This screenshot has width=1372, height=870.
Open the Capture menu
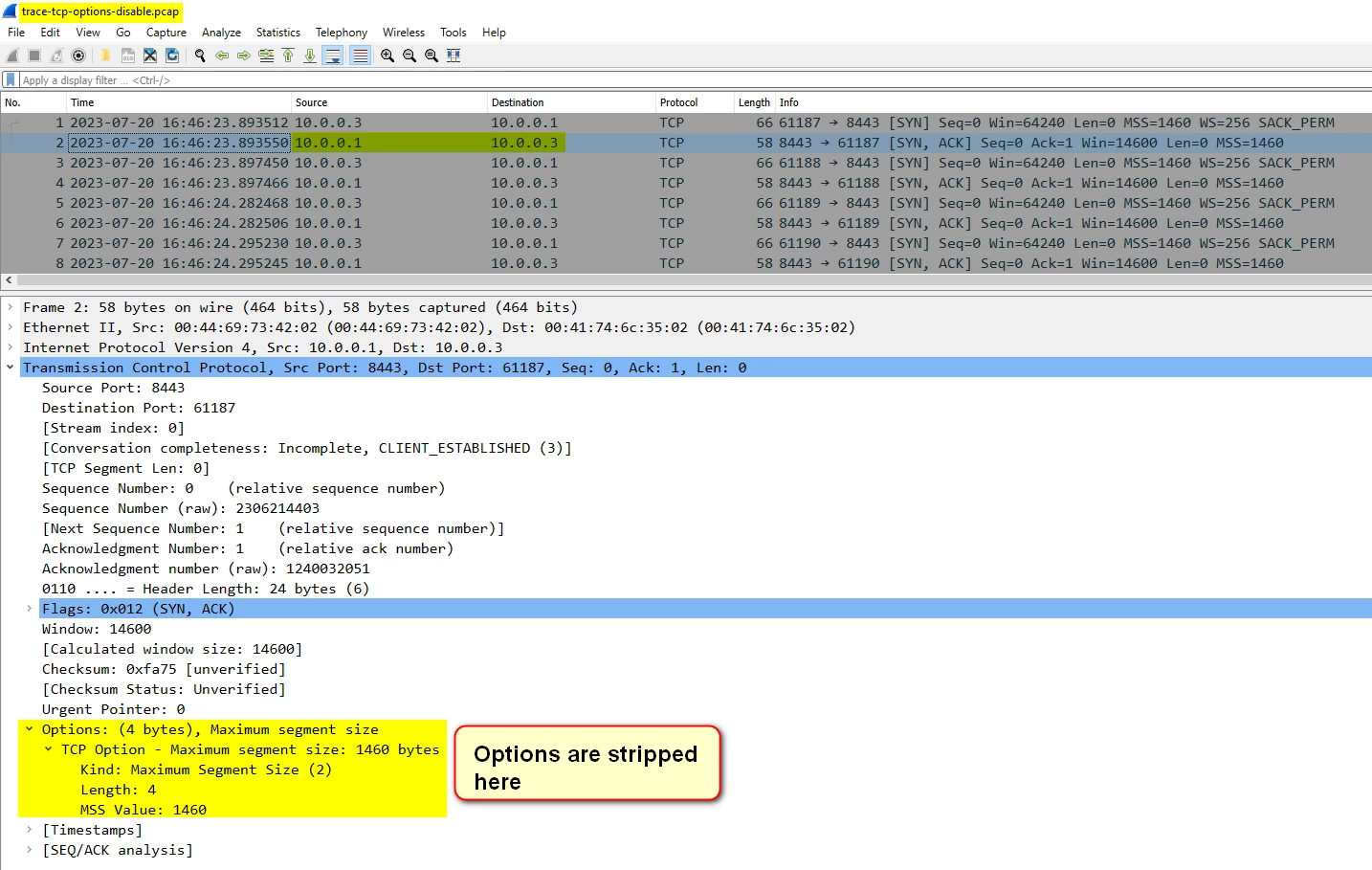166,33
